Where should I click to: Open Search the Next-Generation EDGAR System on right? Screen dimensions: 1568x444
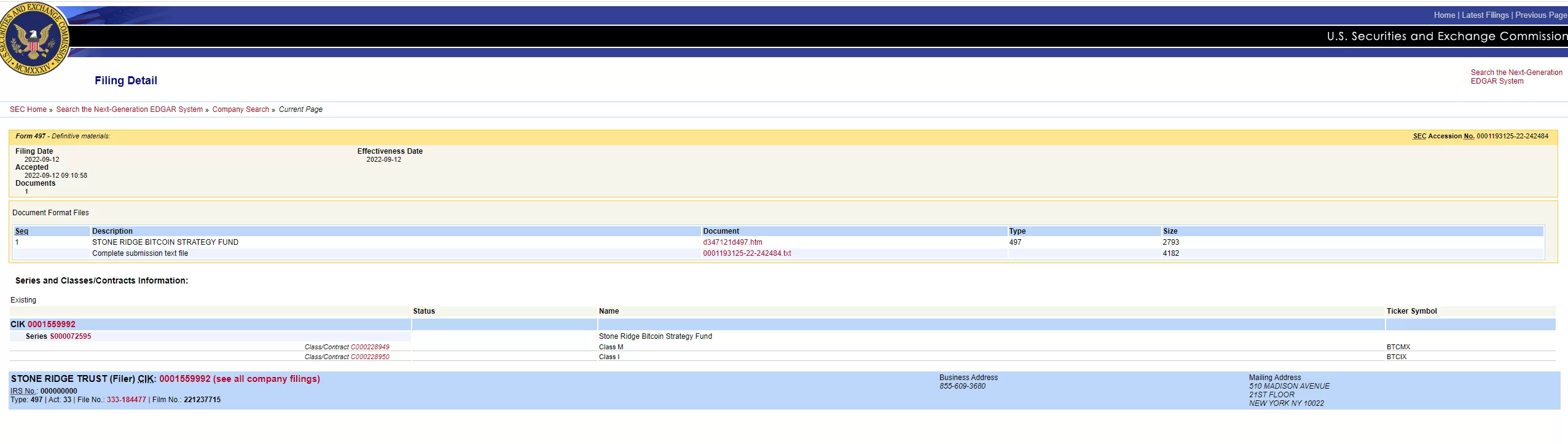[1516, 77]
